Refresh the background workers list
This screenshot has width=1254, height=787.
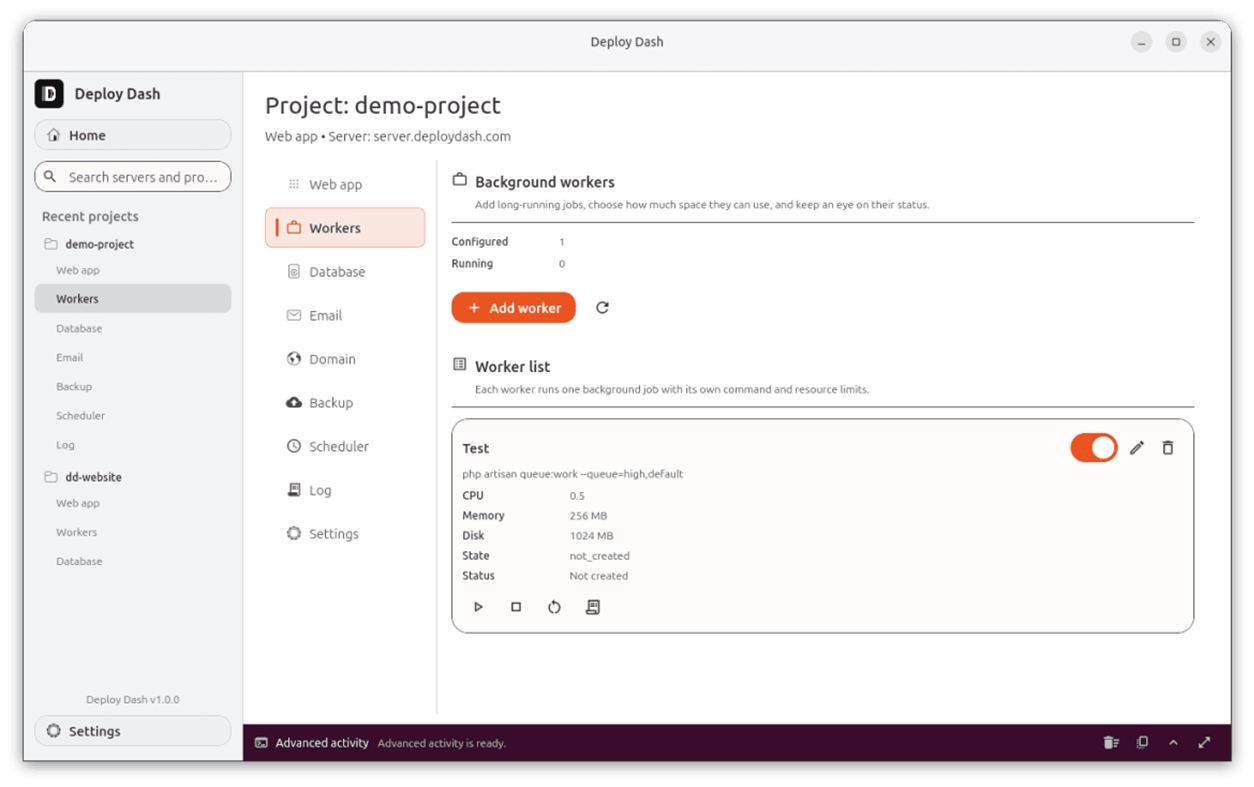[602, 308]
